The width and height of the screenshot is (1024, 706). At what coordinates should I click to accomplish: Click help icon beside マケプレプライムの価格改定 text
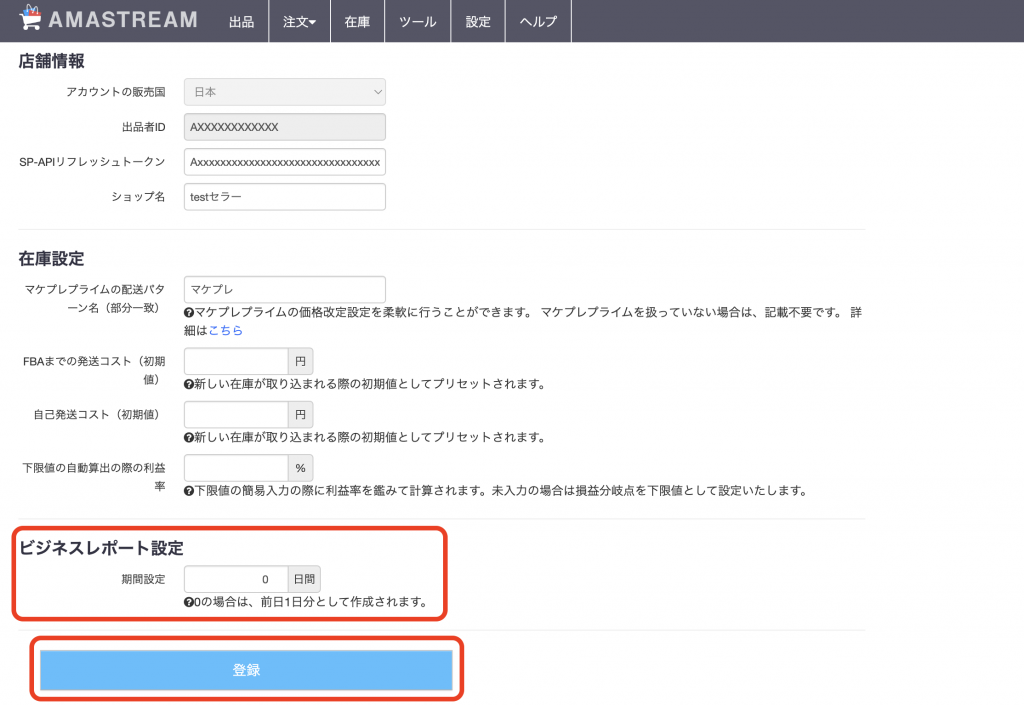189,313
